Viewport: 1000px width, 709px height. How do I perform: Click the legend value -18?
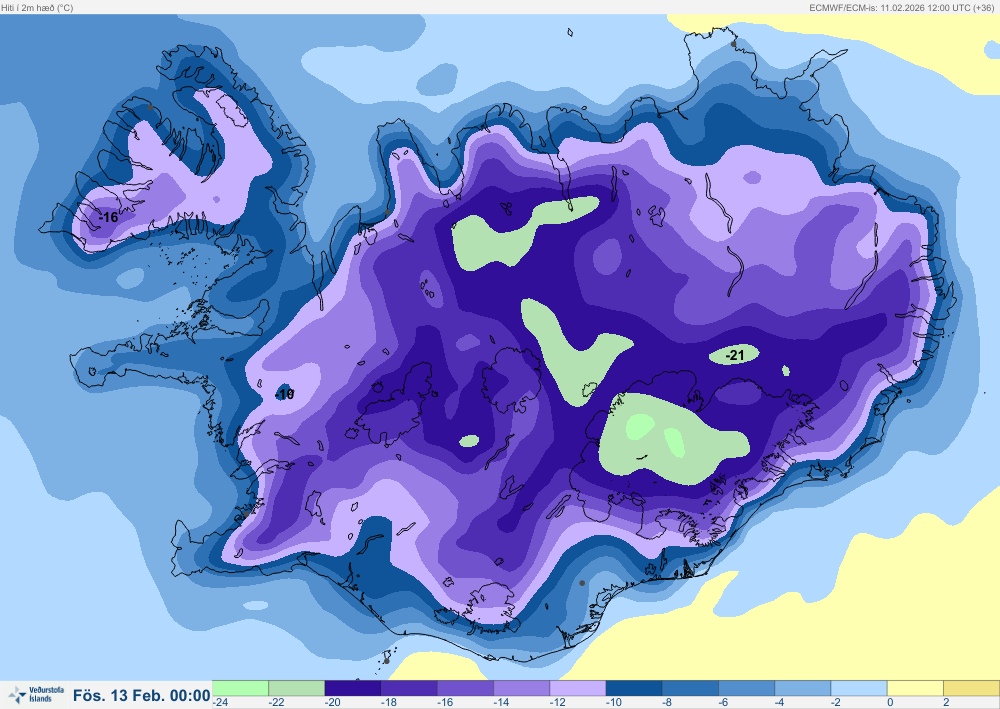pyautogui.click(x=388, y=703)
